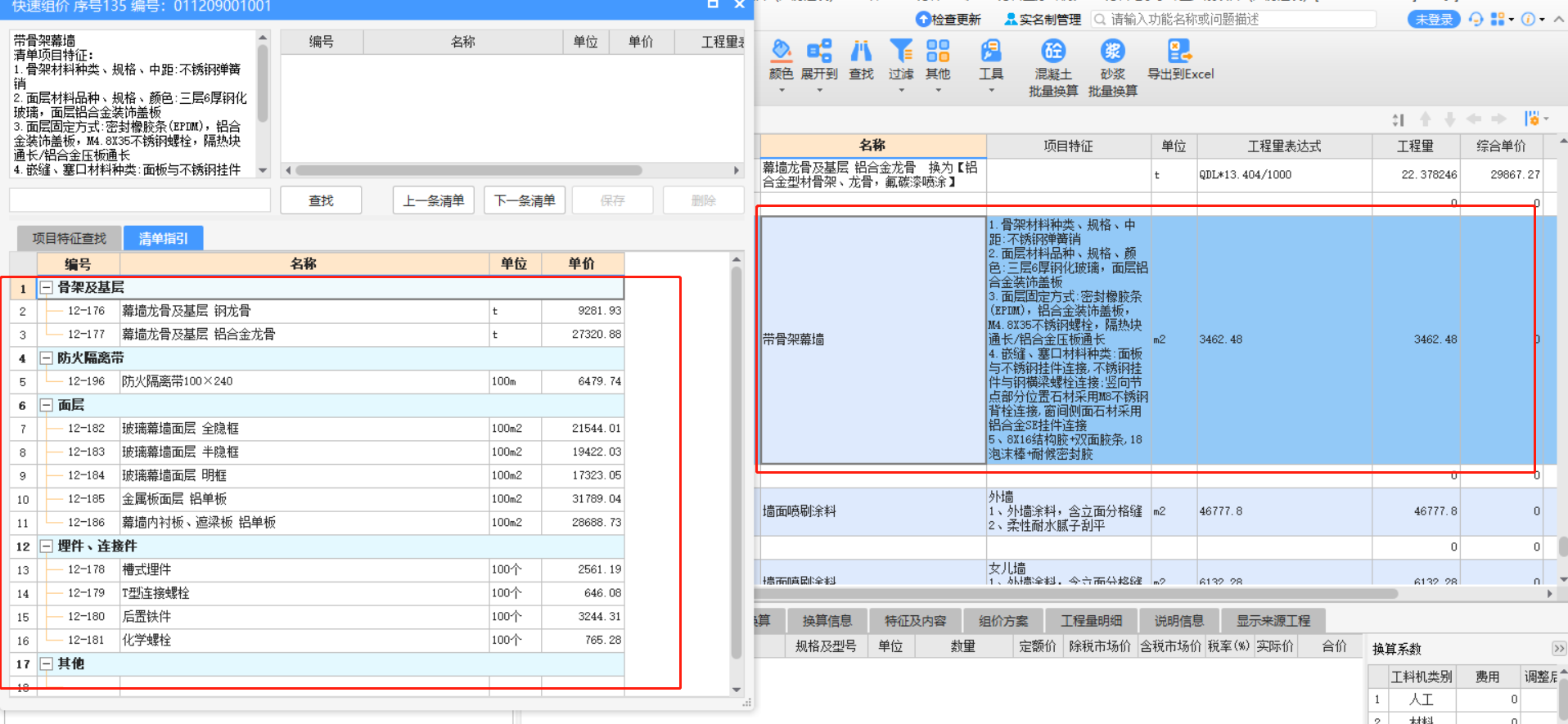Click the move-up arrow icon
Viewport: 1568px width, 724px height.
coord(1425,119)
